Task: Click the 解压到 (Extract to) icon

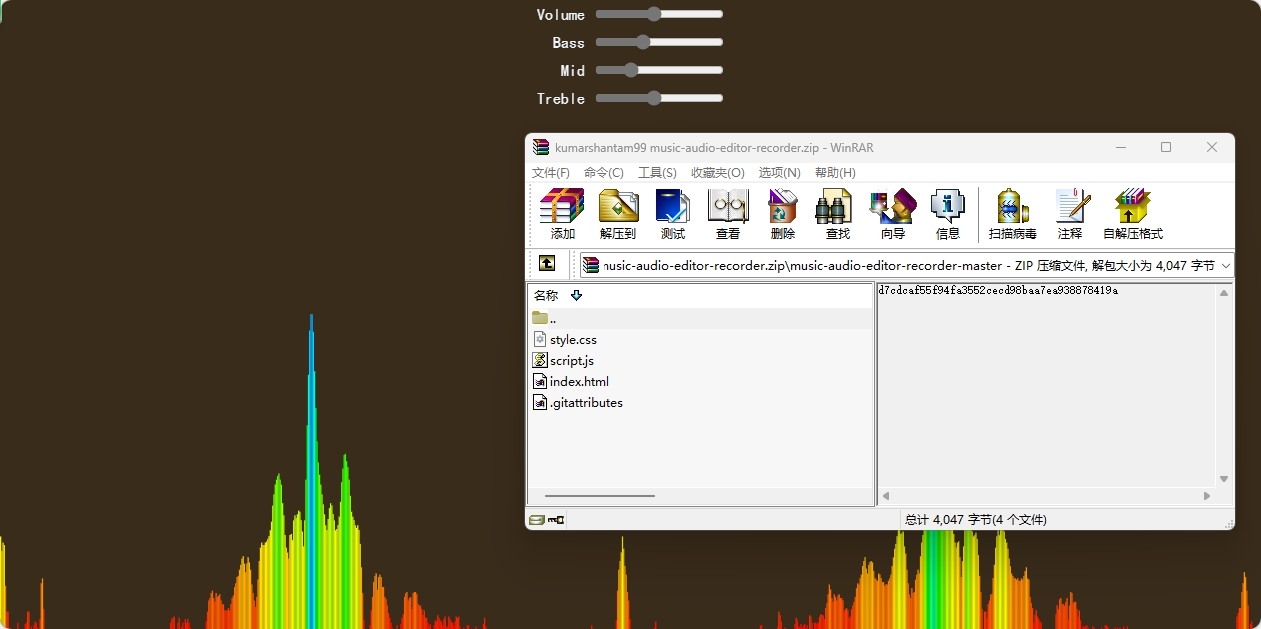Action: 618,206
